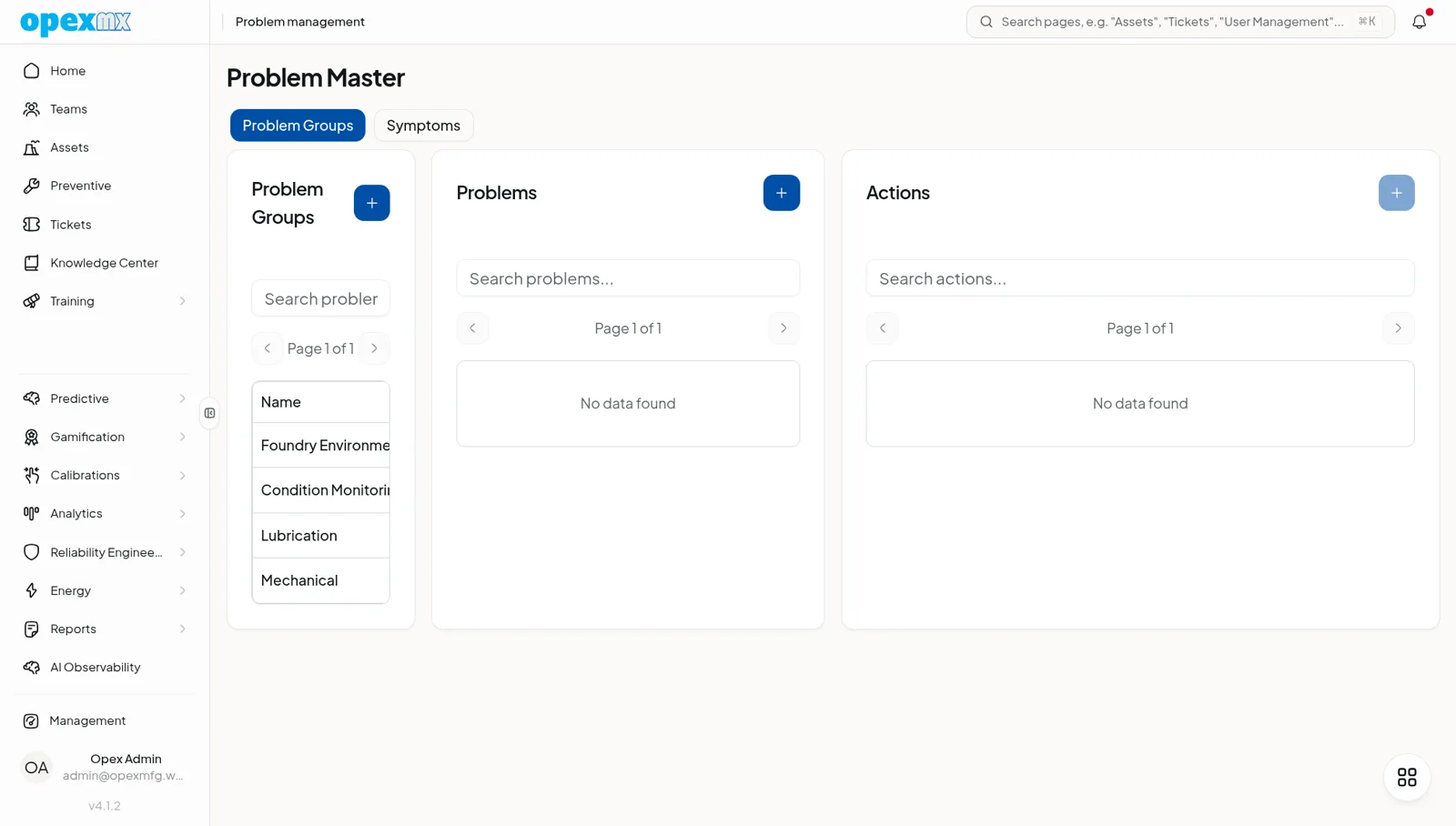Open the Home sidebar icon
1456x826 pixels.
32,71
